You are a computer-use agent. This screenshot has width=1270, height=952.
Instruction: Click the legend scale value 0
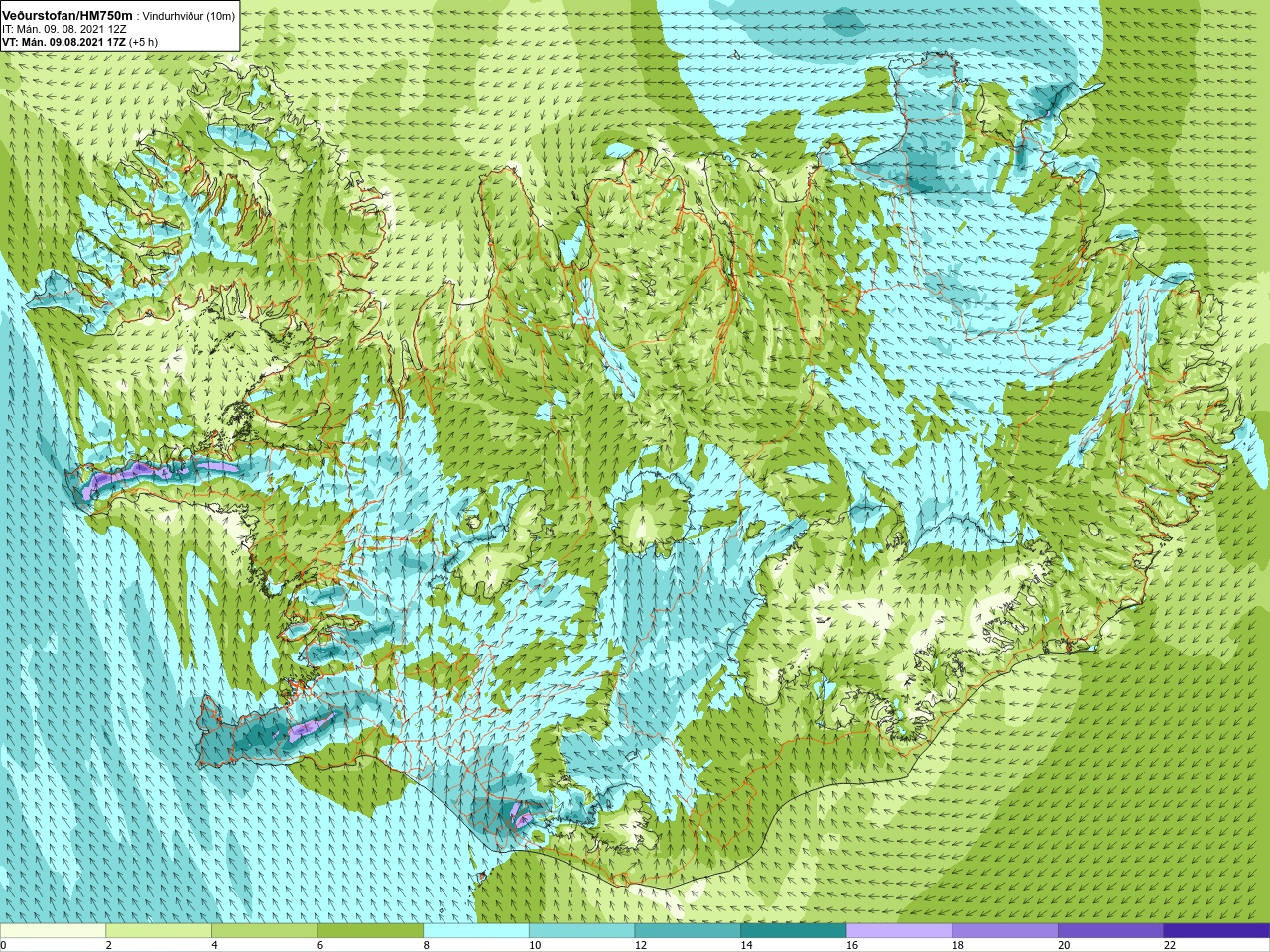(4, 945)
